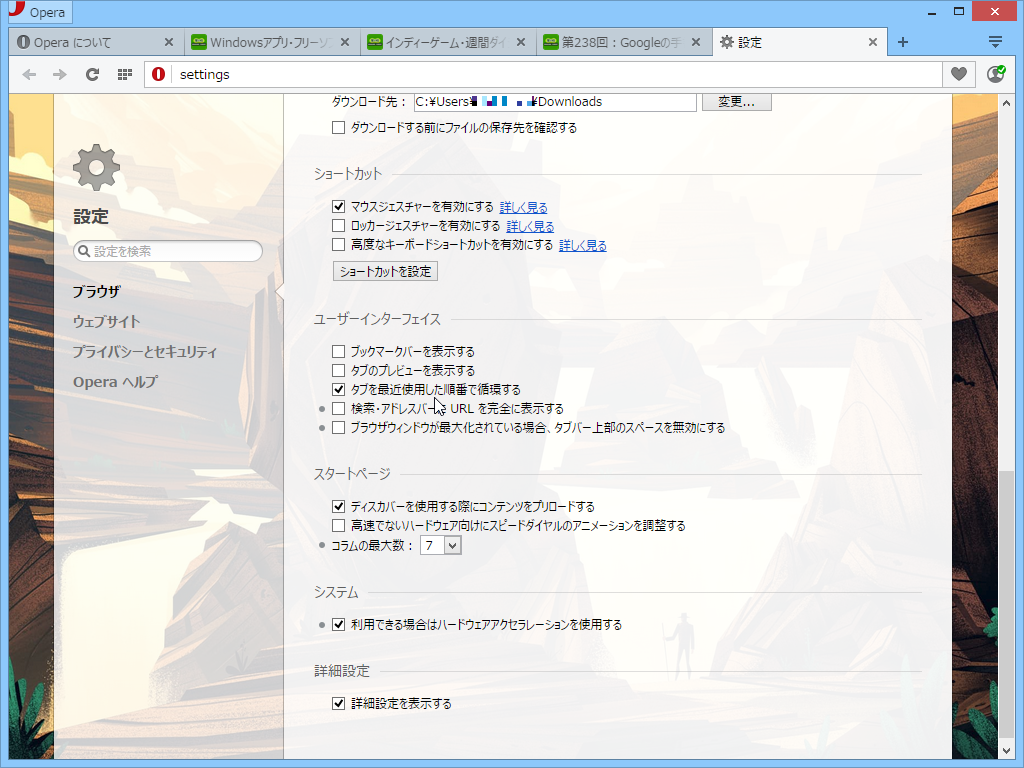Enable ブックマークバーを表示する
The height and width of the screenshot is (768, 1024).
337,351
